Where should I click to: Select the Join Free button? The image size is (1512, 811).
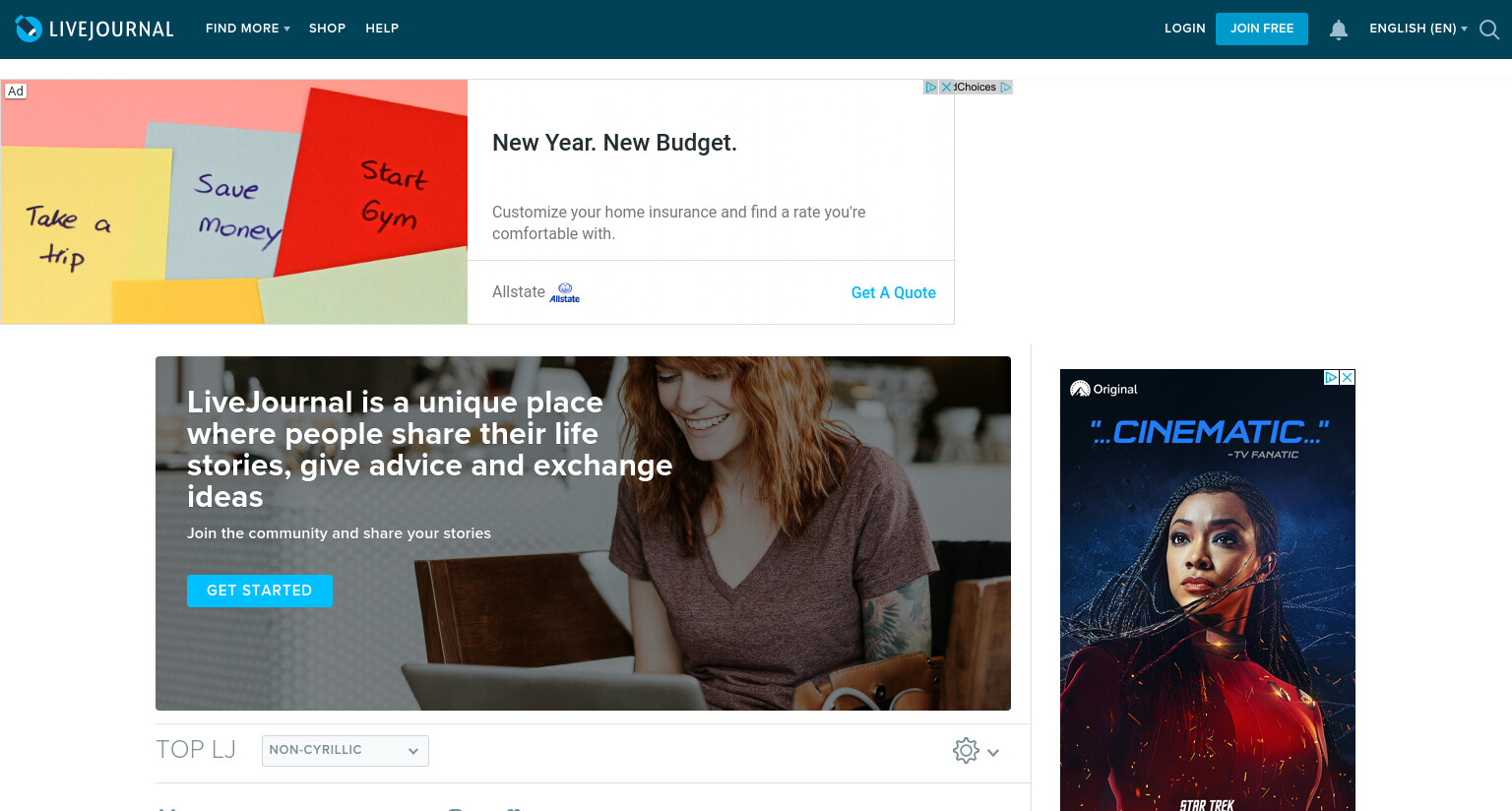(1262, 29)
